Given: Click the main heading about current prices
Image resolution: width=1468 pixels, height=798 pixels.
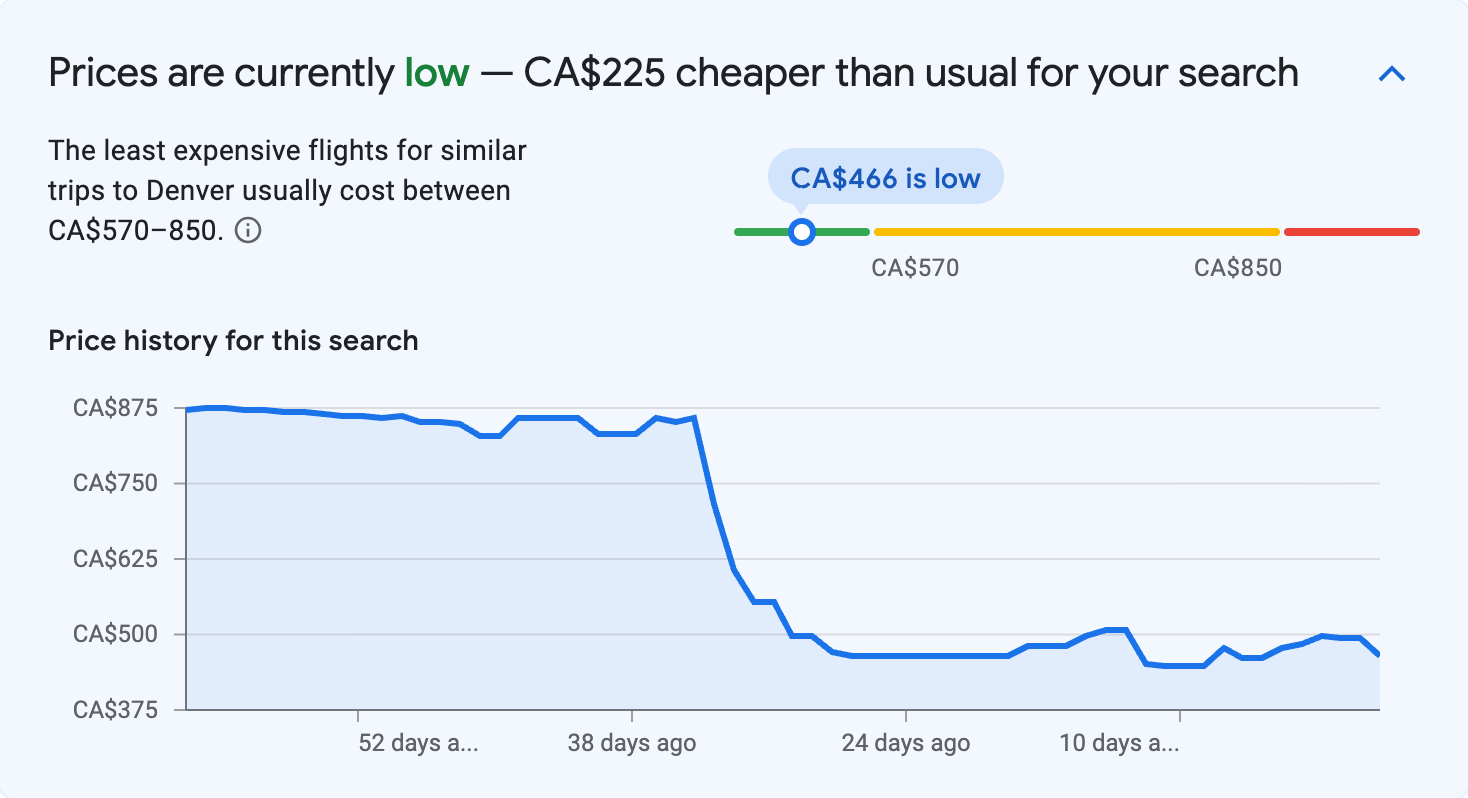Looking at the screenshot, I should coord(673,72).
